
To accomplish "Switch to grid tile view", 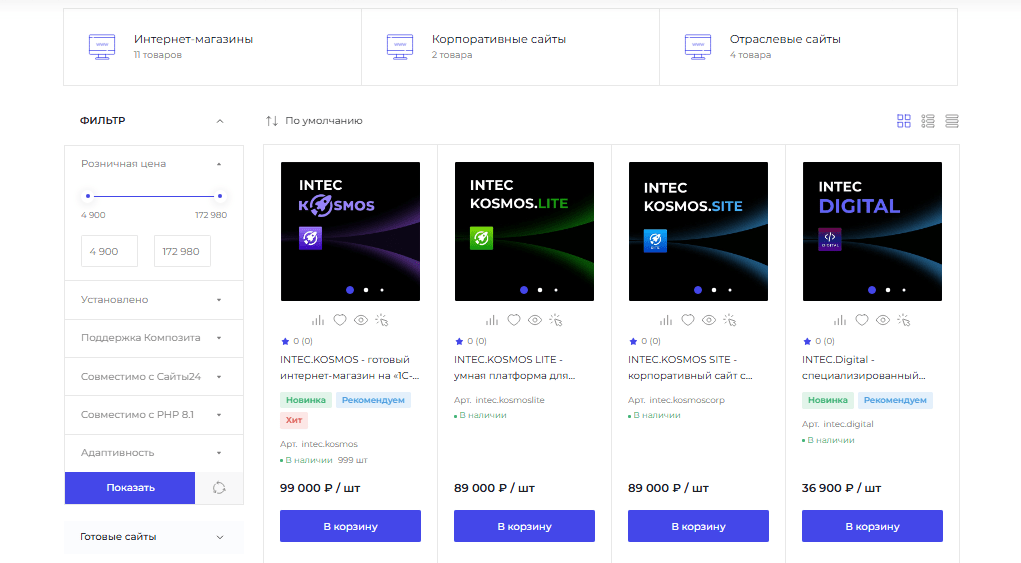I will (904, 121).
